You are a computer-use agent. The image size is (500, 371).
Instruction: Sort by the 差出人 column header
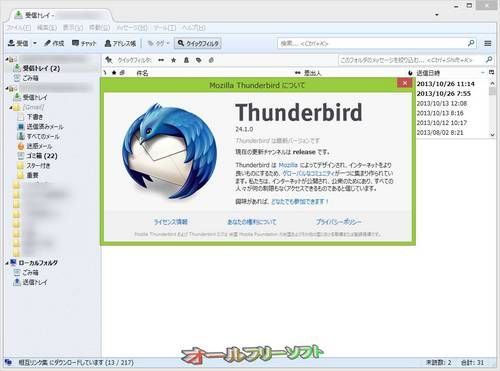coord(312,73)
